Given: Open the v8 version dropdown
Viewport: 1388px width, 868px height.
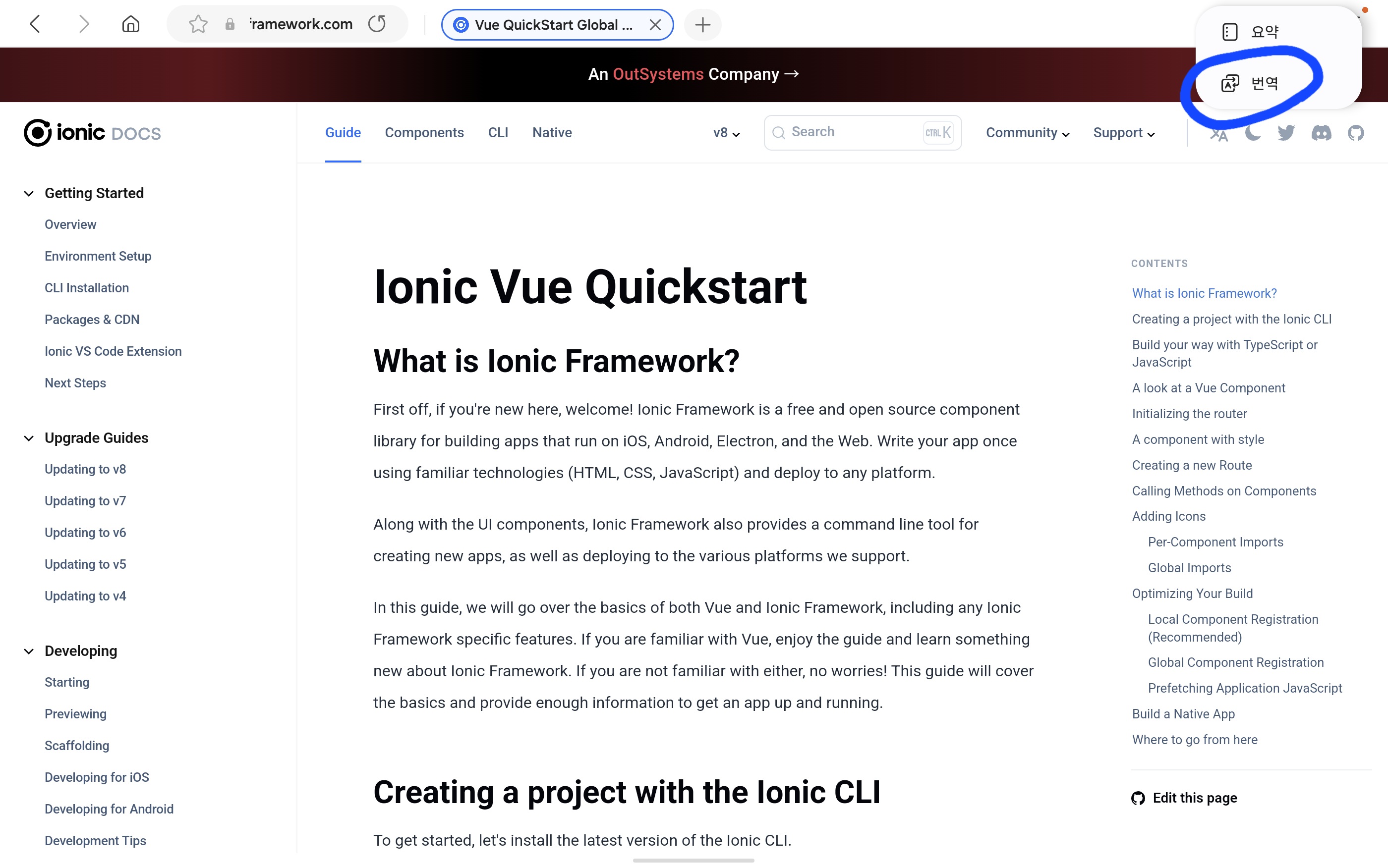Looking at the screenshot, I should 726,133.
